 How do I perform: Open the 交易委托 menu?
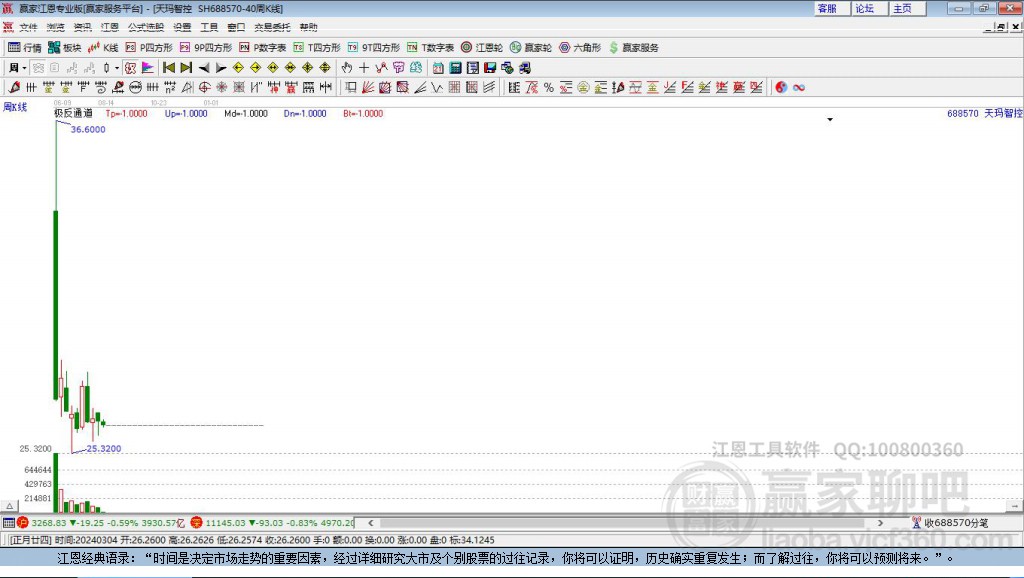pyautogui.click(x=272, y=27)
